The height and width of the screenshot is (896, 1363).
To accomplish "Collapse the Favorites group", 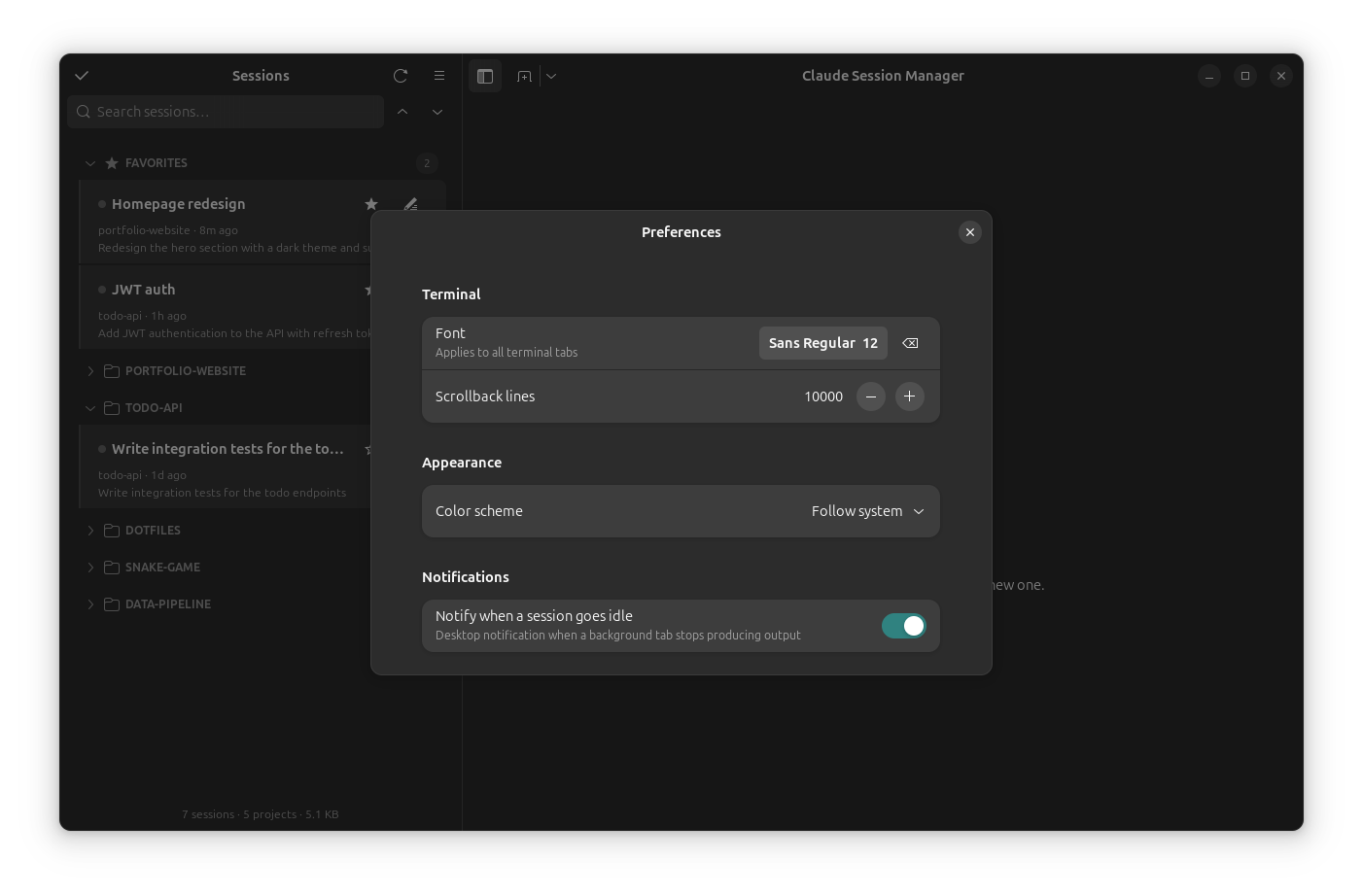I will (x=90, y=163).
